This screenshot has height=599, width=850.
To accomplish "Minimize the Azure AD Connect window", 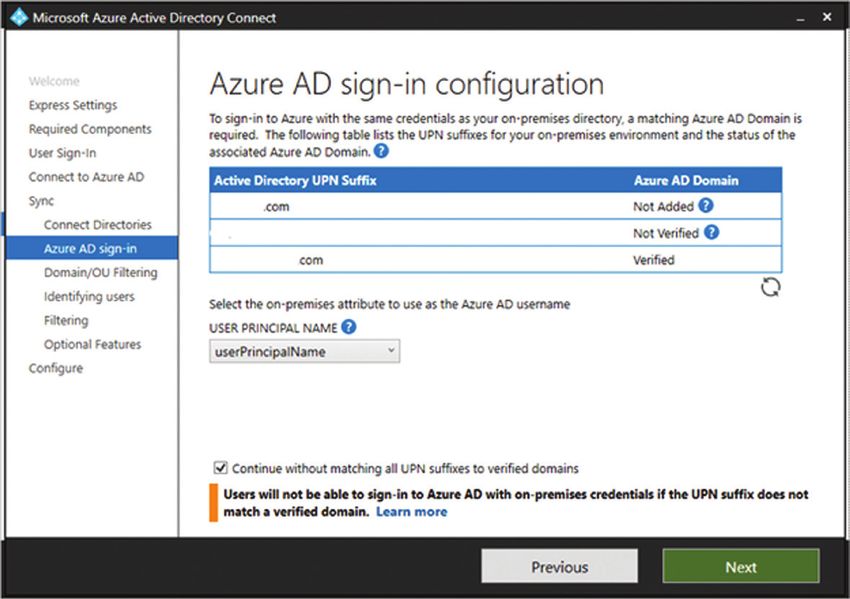I will click(800, 18).
